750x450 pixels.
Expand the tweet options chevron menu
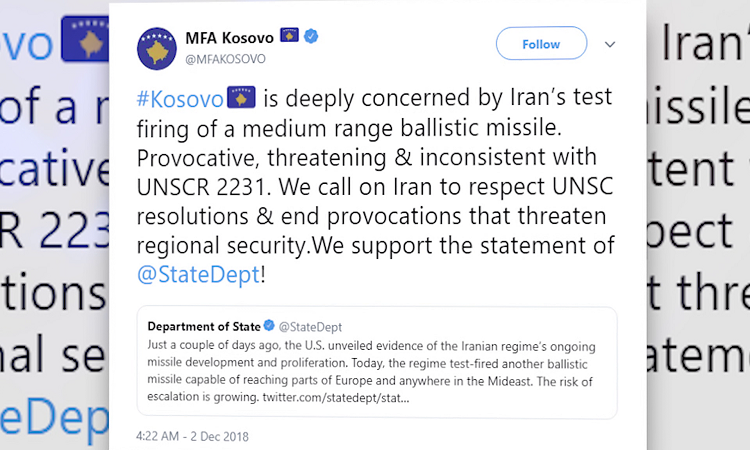pyautogui.click(x=610, y=44)
